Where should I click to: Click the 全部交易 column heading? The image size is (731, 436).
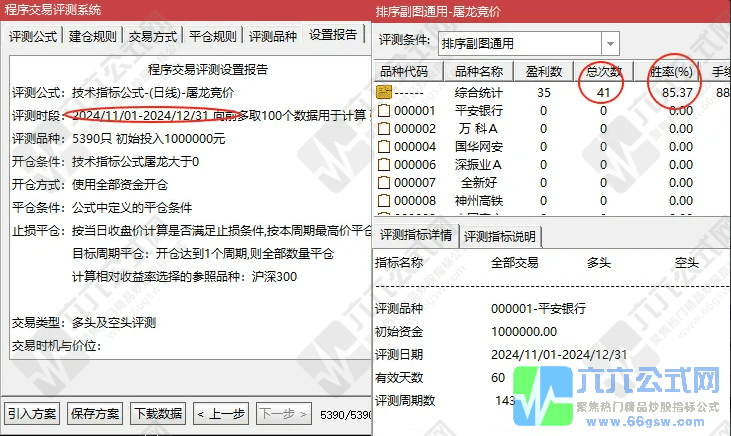pos(515,263)
